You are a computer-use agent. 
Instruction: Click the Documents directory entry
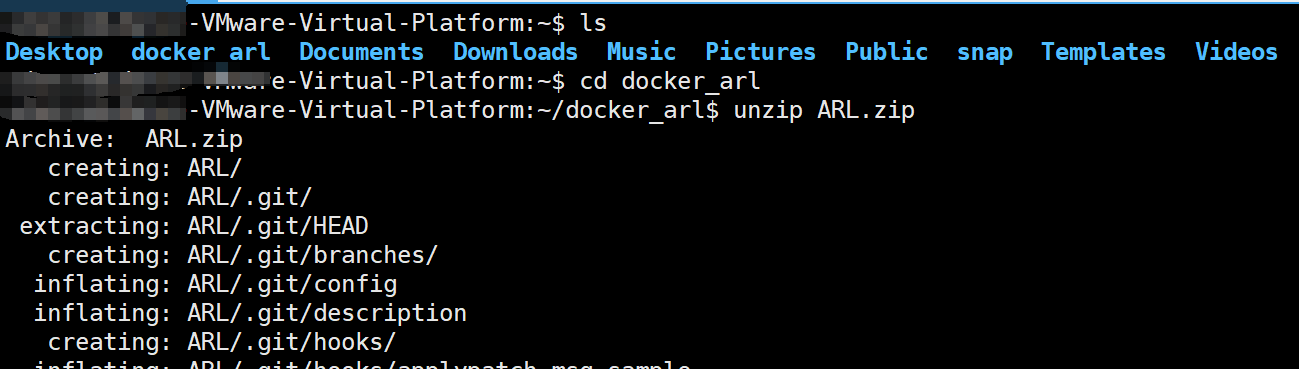click(361, 52)
